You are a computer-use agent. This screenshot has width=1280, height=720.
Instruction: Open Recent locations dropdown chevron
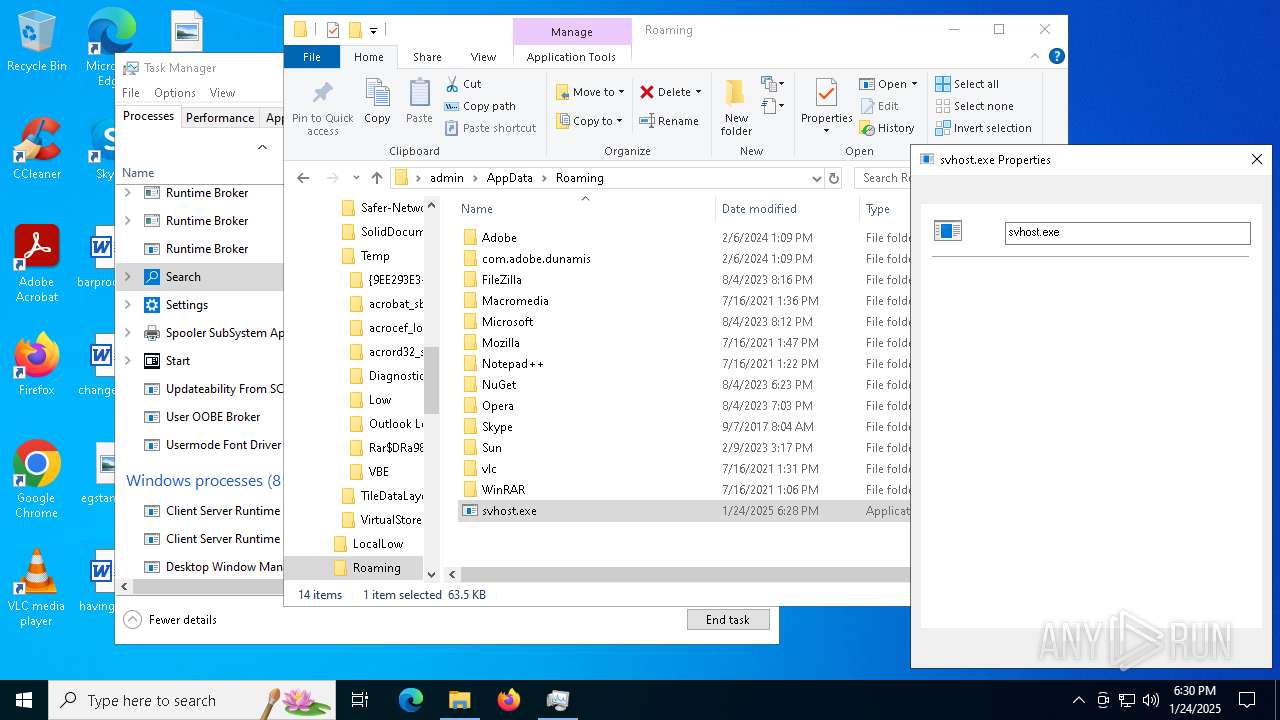pyautogui.click(x=356, y=178)
